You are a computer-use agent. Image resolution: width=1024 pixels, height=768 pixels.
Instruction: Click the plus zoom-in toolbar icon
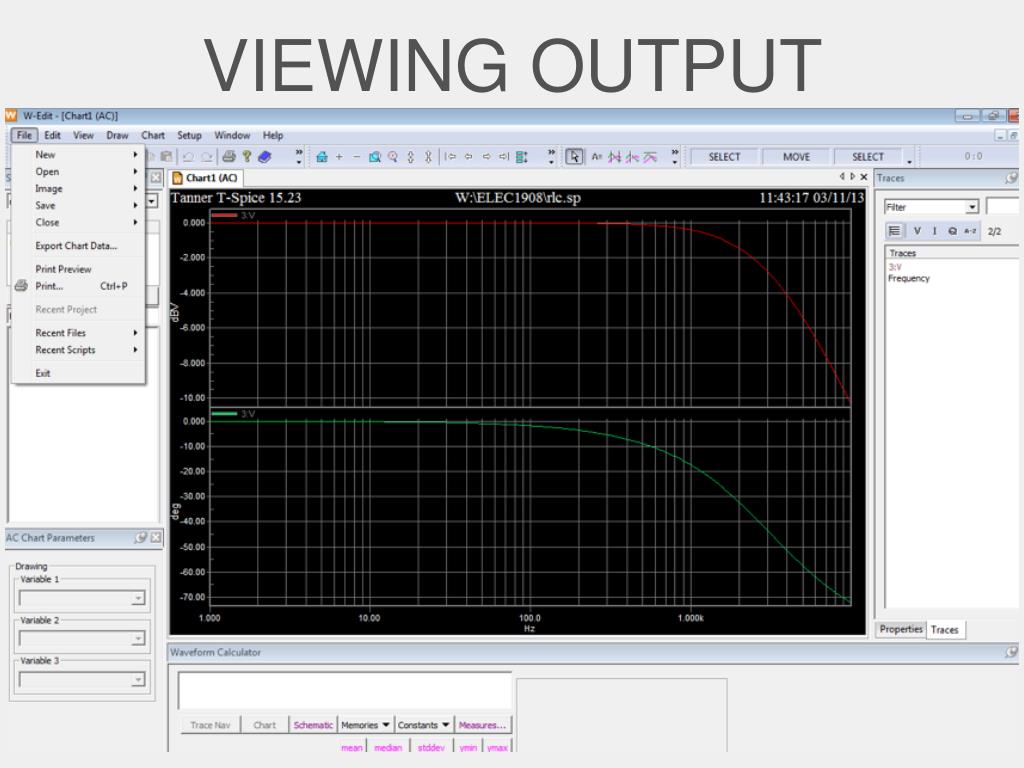pyautogui.click(x=339, y=157)
